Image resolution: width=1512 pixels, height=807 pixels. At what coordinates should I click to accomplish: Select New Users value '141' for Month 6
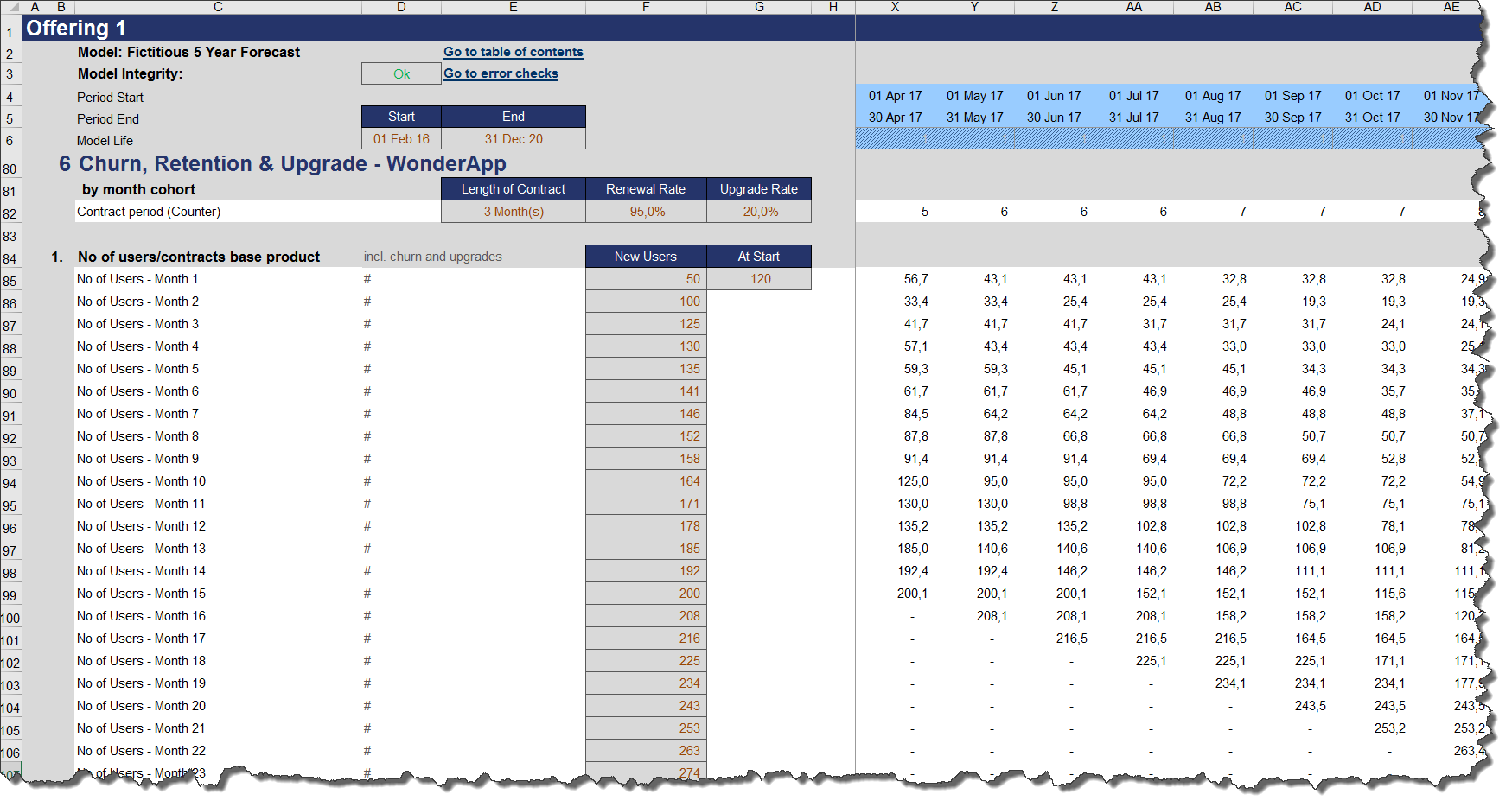[647, 391]
